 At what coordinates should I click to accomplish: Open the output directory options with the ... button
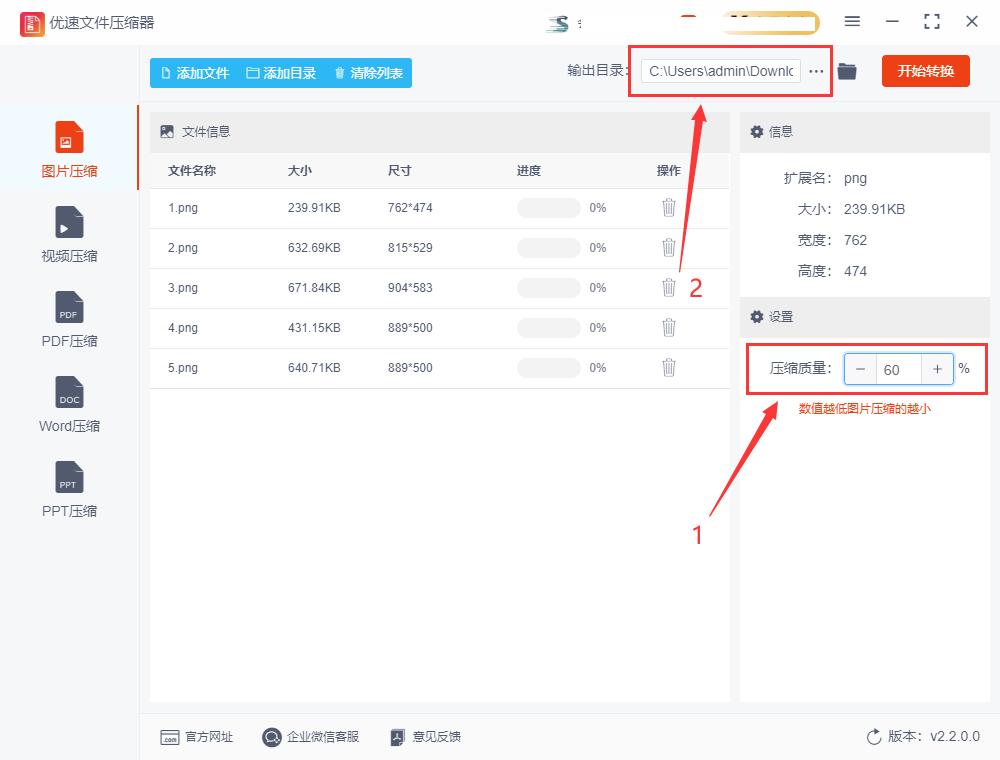click(816, 71)
